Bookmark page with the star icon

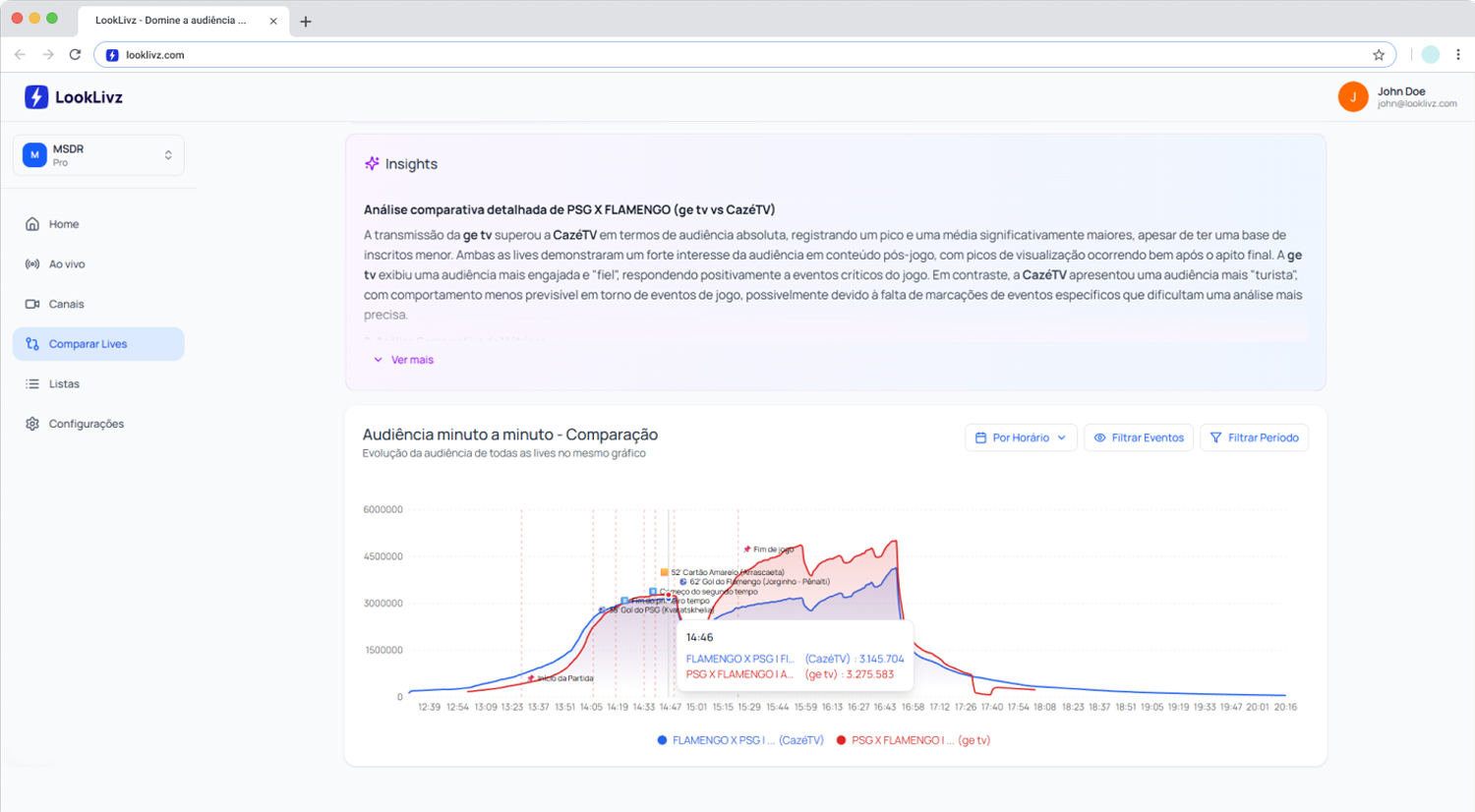tap(1379, 55)
